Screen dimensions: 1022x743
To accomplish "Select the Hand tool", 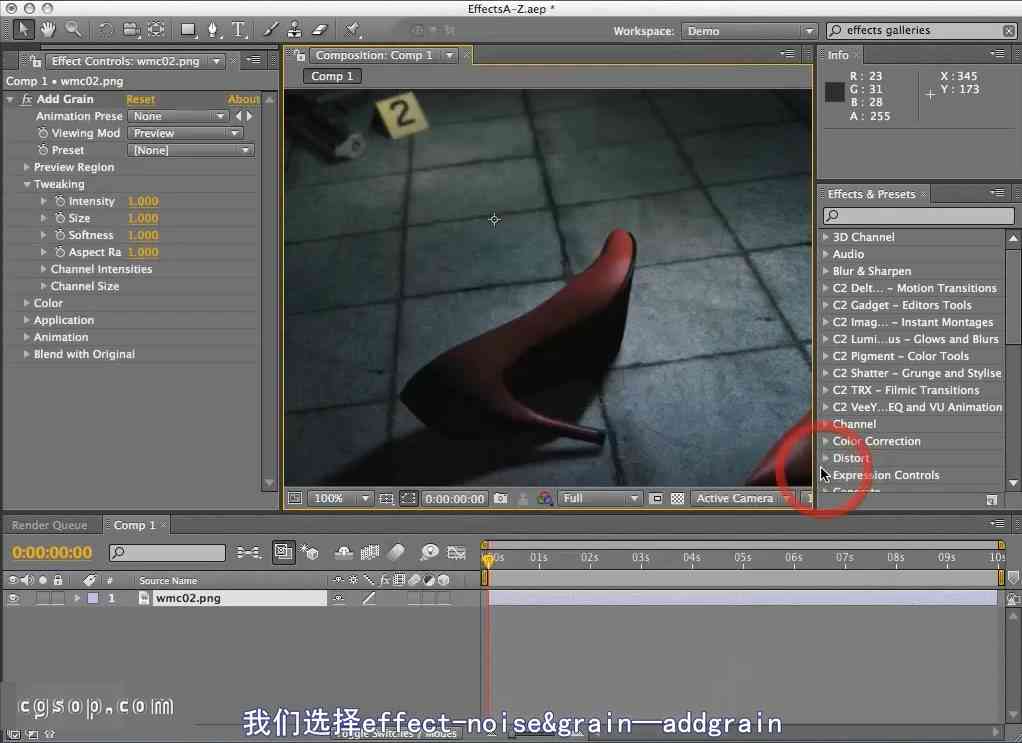I will 48,30.
